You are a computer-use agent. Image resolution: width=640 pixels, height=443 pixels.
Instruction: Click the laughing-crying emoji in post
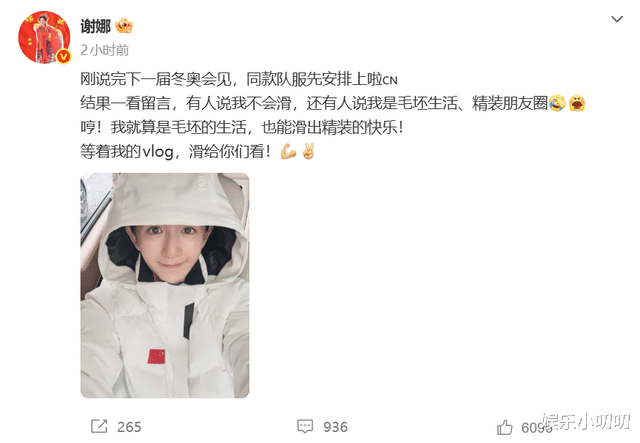[558, 103]
